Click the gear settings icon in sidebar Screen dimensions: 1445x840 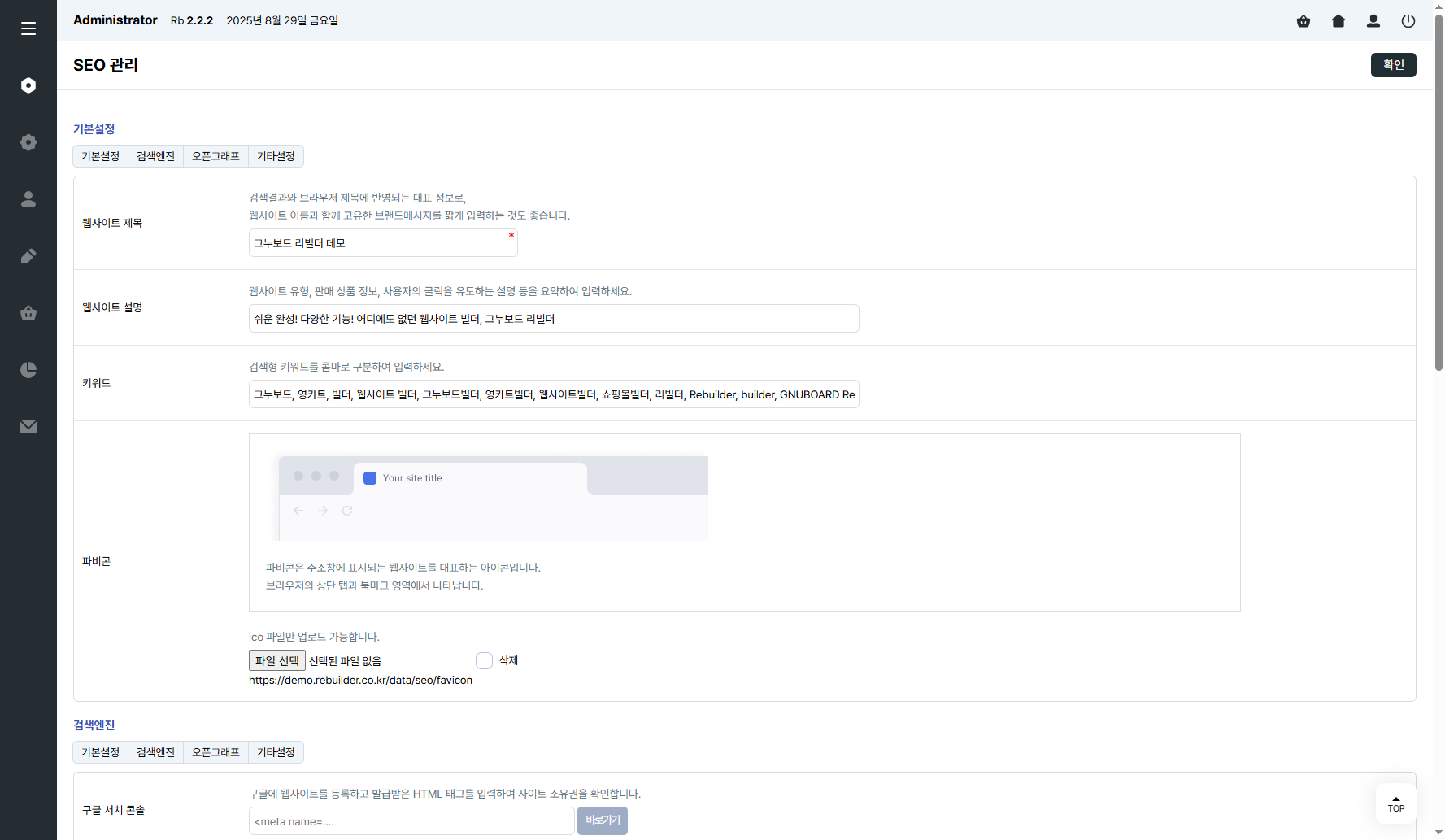tap(28, 142)
